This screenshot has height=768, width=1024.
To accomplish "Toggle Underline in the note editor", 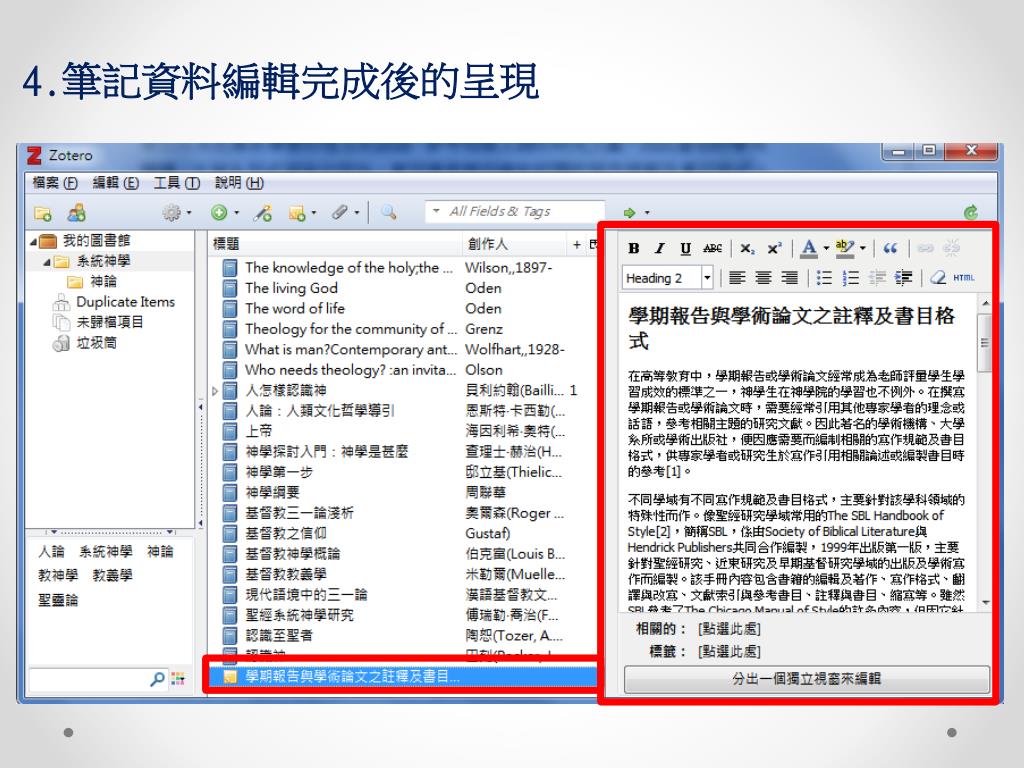I will coord(685,248).
